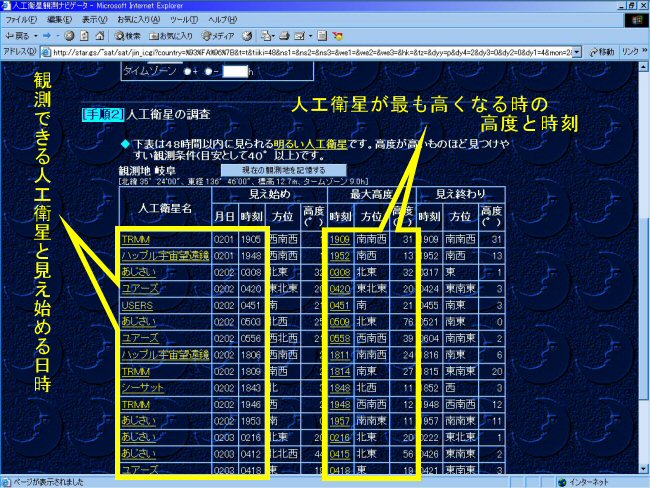Open the 編集(E) menu
This screenshot has width=650, height=488.
(x=60, y=19)
